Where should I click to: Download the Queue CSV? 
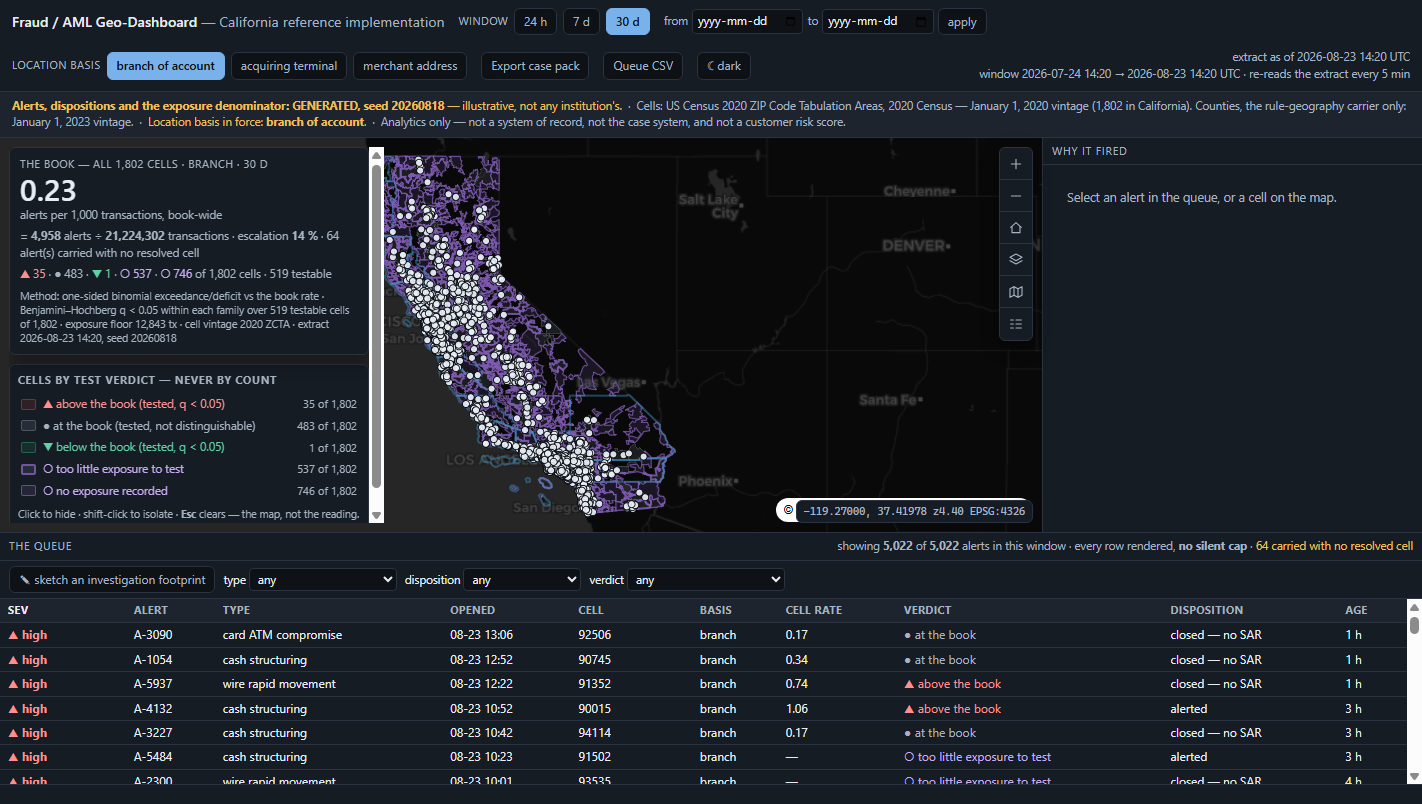coord(643,66)
